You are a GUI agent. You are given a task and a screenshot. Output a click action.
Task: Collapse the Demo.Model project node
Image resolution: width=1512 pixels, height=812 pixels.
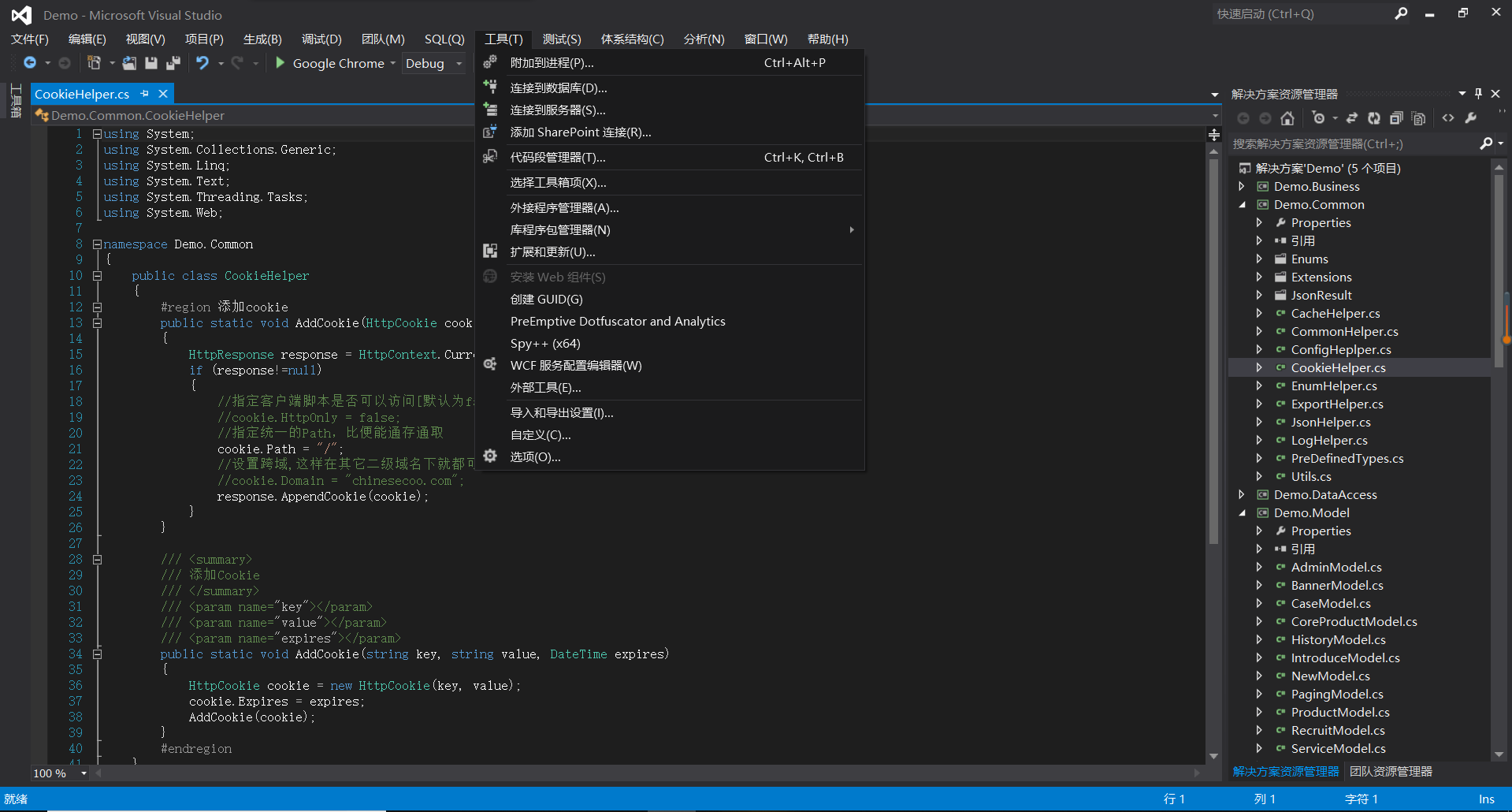pos(1243,513)
